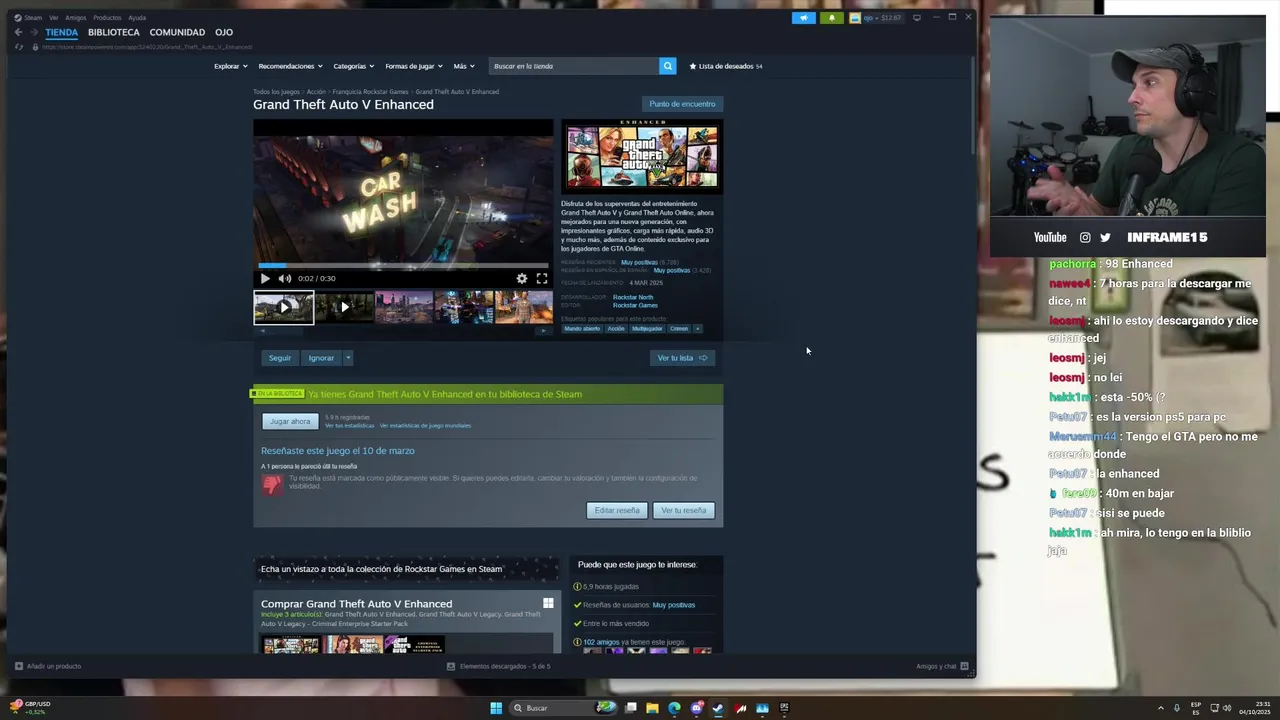The height and width of the screenshot is (720, 1280).
Task: Open the Ayuda menu
Action: (x=137, y=17)
